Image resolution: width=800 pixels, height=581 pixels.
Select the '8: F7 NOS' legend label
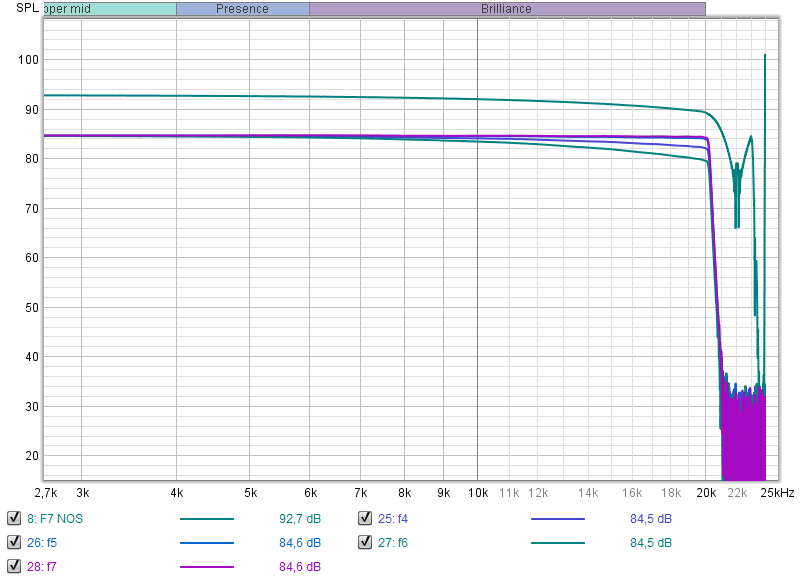(x=55, y=519)
